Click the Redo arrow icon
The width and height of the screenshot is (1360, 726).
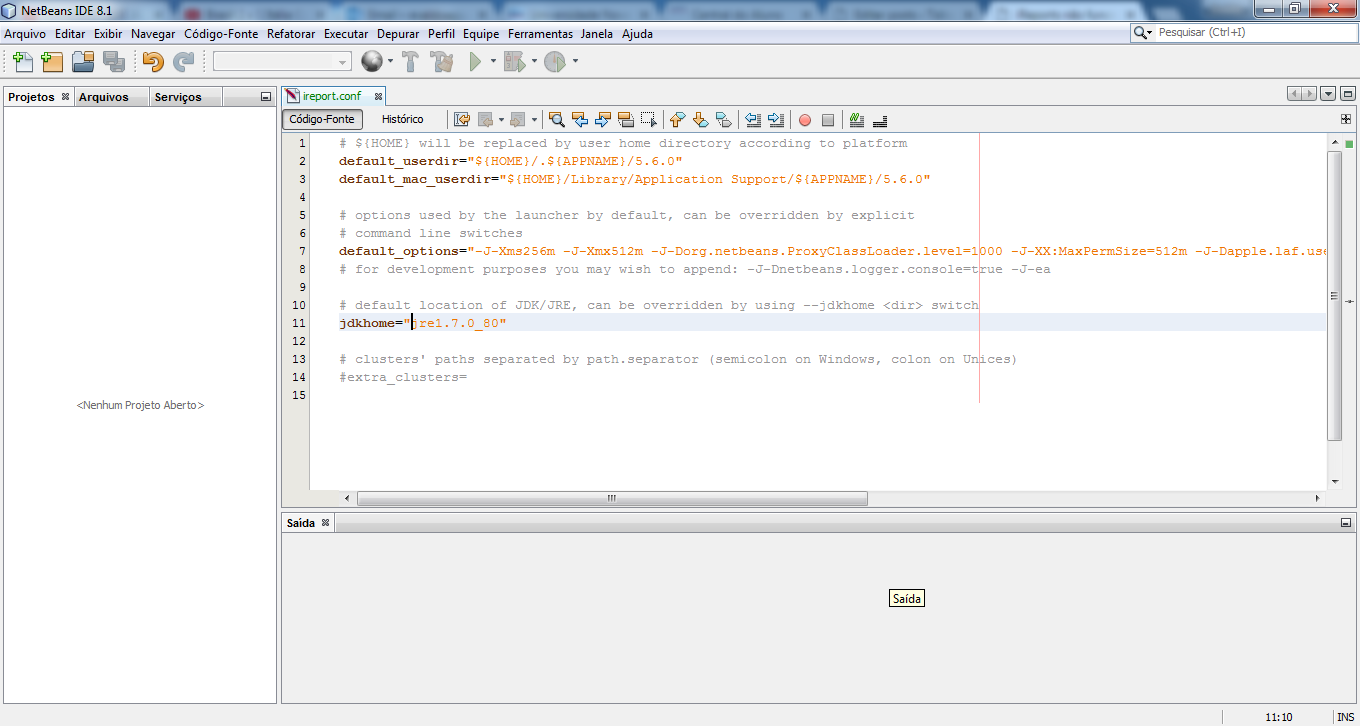click(x=183, y=62)
